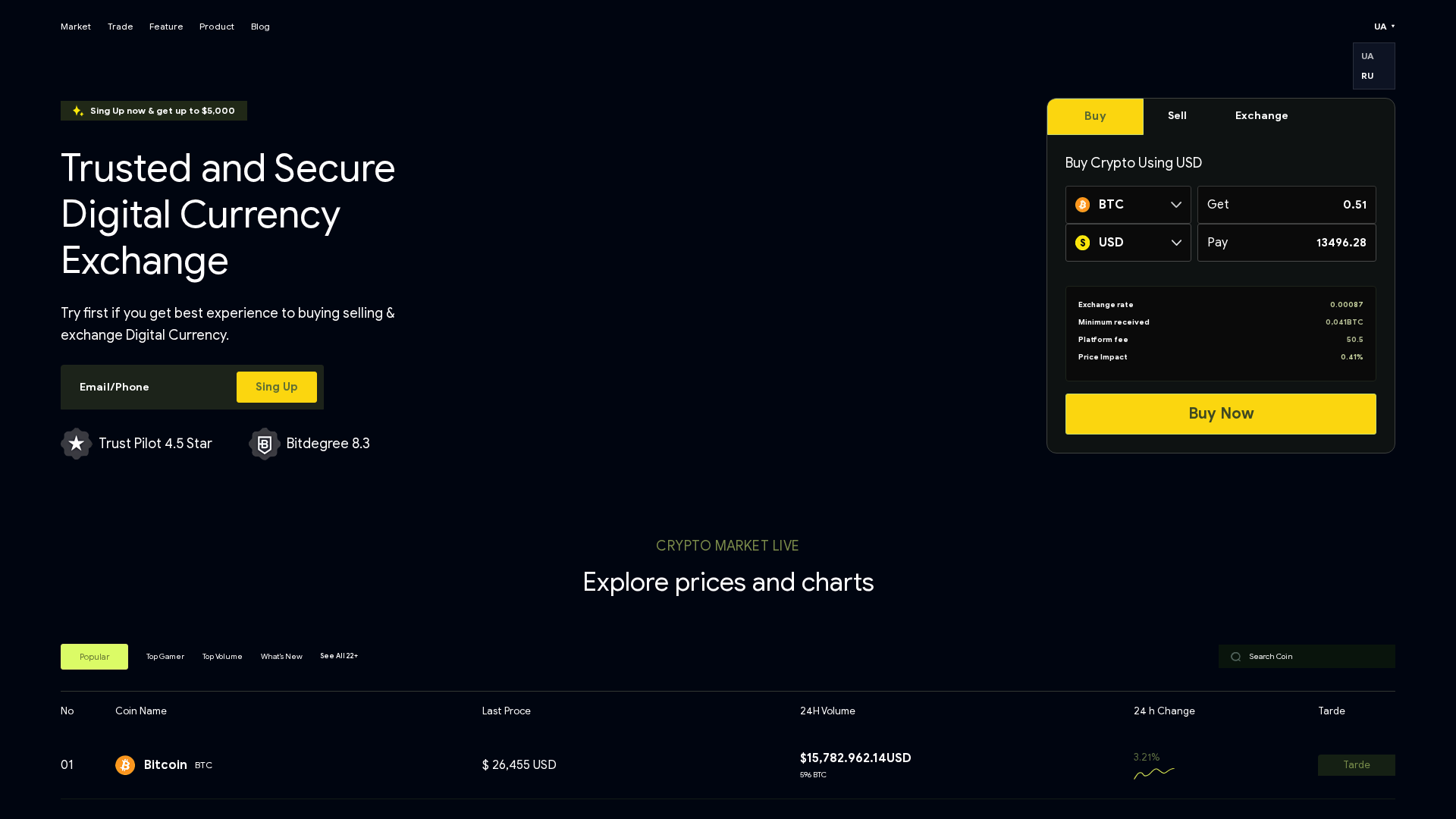Image resolution: width=1456 pixels, height=819 pixels.
Task: Click the Trust Pilot star badge icon
Action: coord(77,444)
